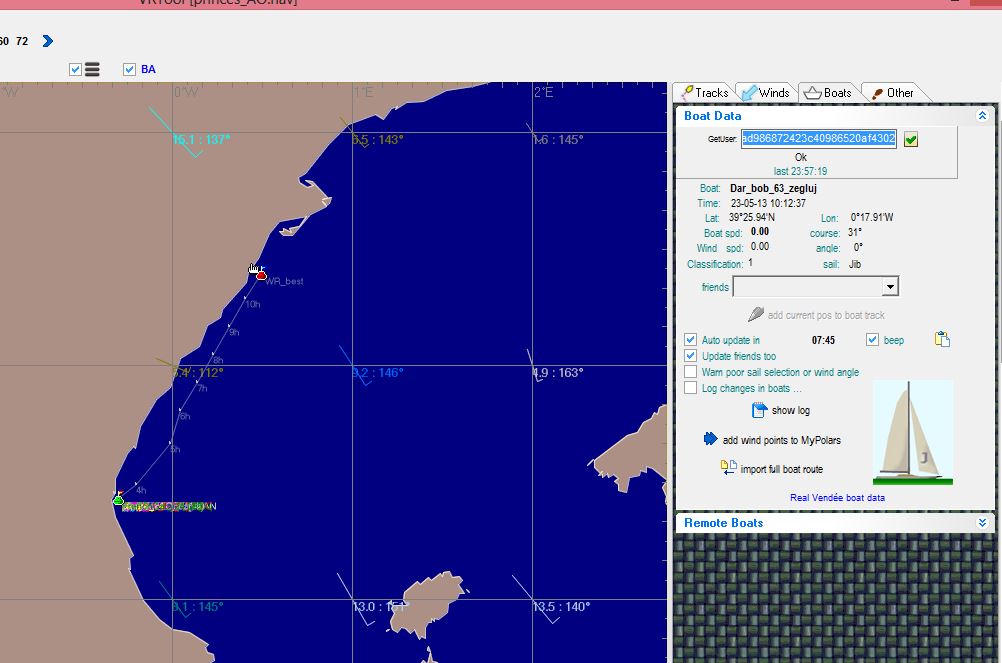Click the red WR_best boat marker
Viewport: 1002px width, 663px height.
click(x=261, y=275)
